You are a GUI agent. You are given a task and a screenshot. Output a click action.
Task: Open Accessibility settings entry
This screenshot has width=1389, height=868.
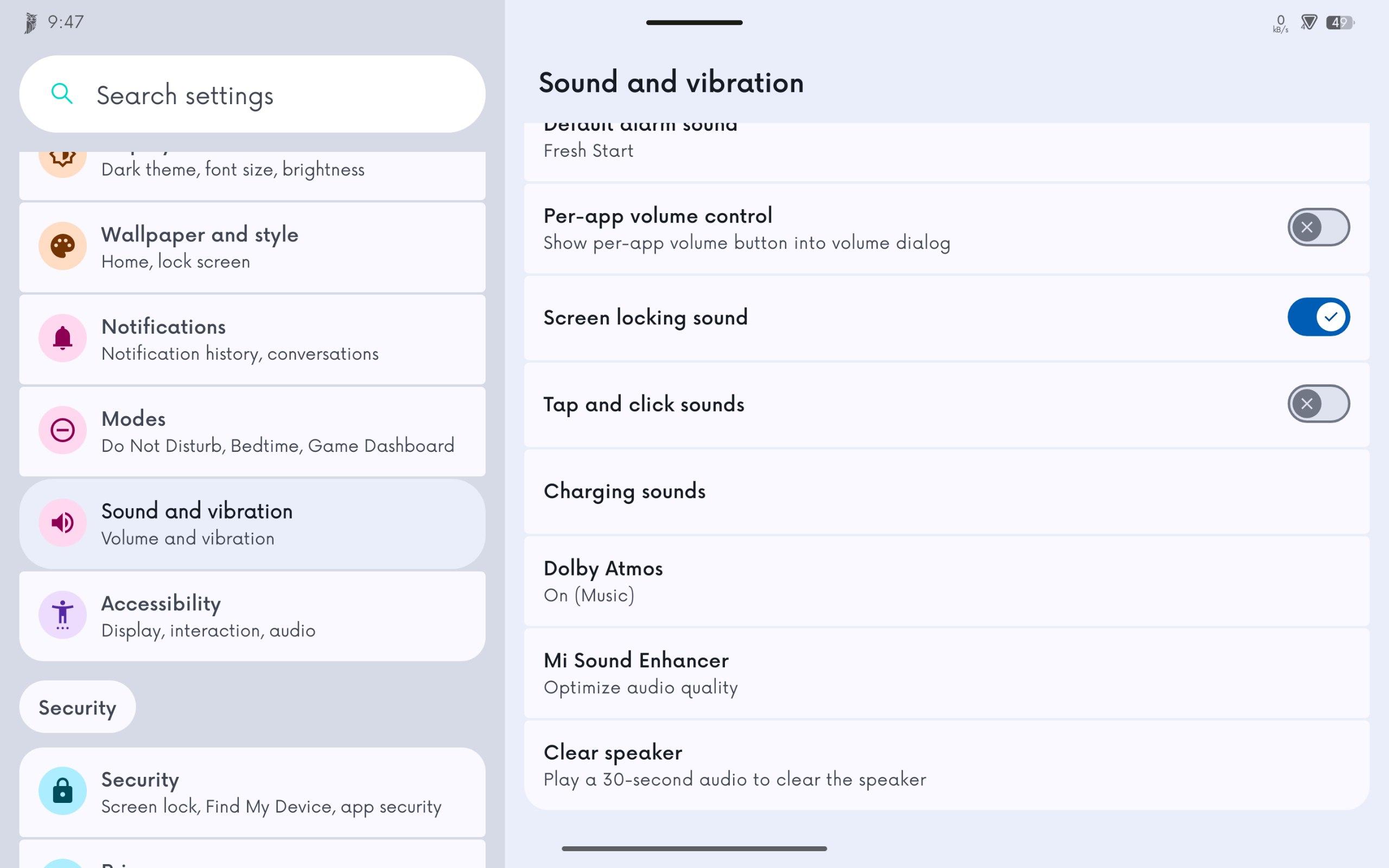coord(252,616)
